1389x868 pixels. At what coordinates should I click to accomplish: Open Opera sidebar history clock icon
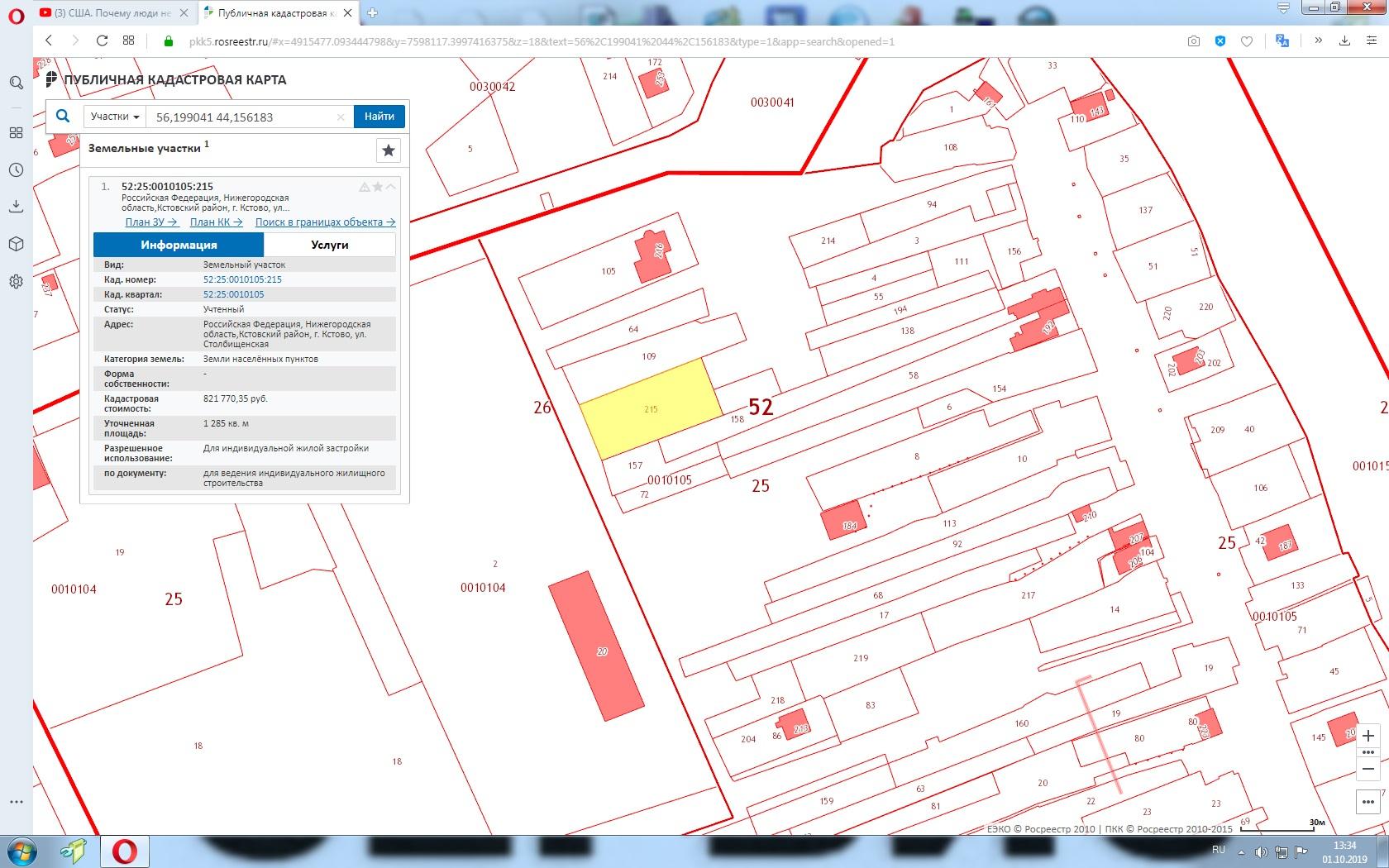tap(16, 170)
